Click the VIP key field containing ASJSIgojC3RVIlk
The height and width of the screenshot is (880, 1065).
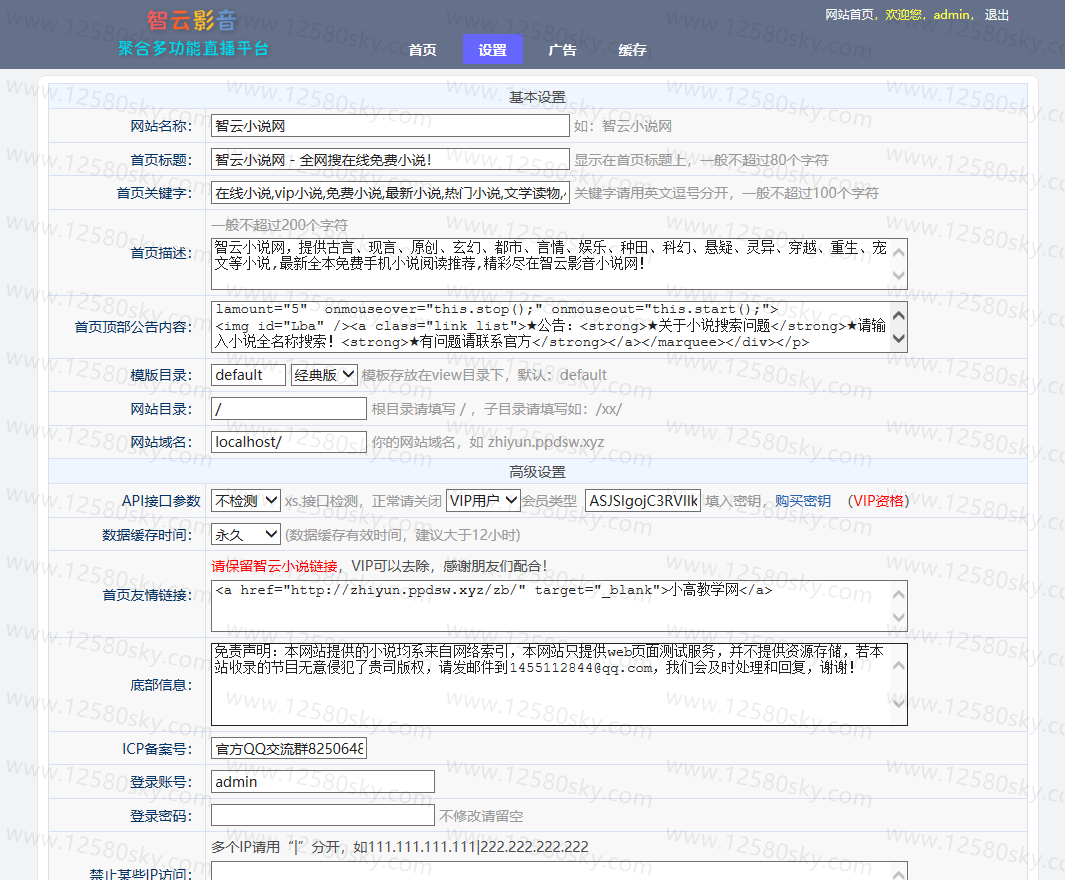pyautogui.click(x=642, y=500)
